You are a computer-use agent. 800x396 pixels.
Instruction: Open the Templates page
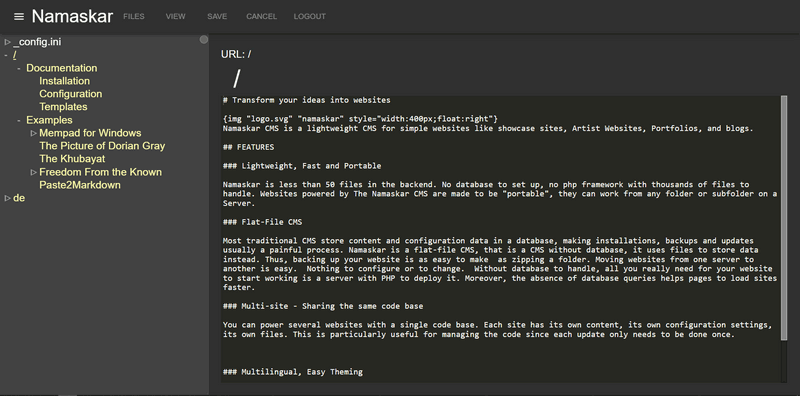[x=63, y=107]
